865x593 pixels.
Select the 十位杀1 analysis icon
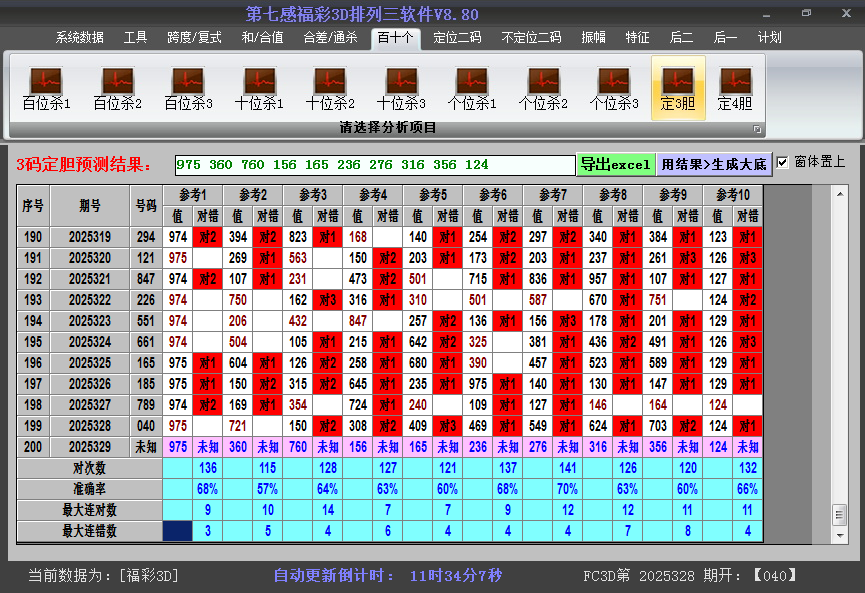(258, 85)
